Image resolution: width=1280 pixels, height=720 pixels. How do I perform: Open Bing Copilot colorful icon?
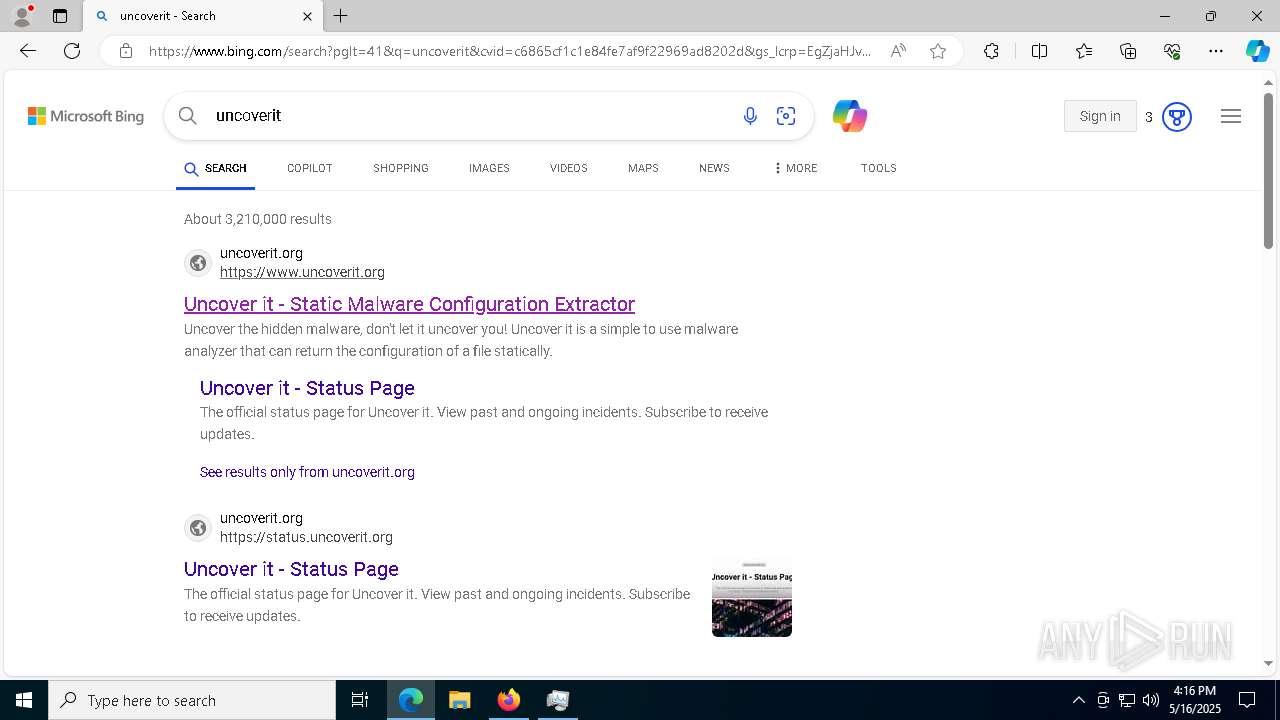[849, 116]
